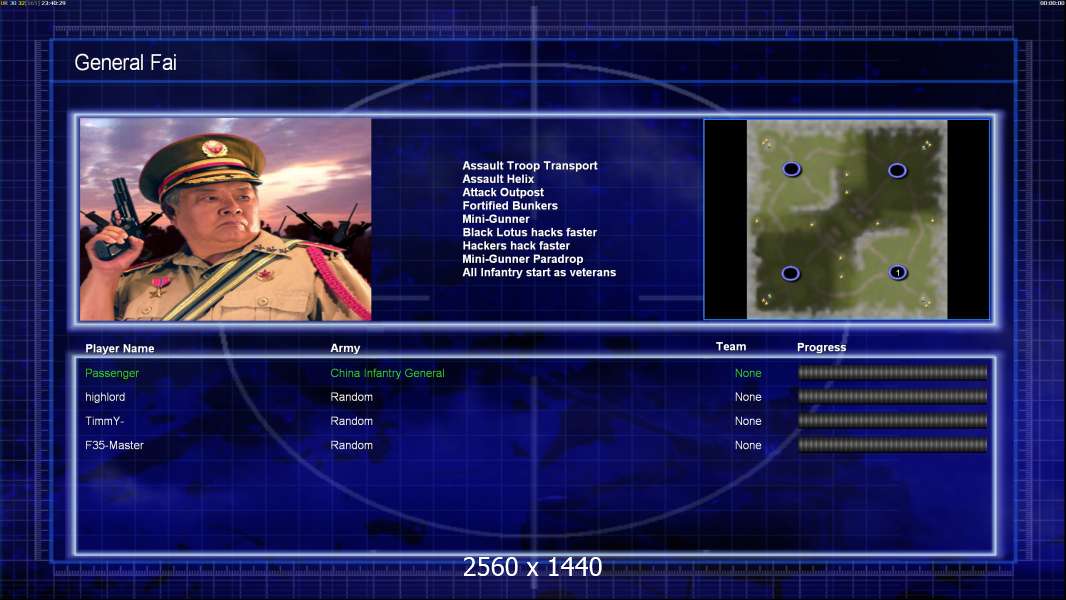Click F35-Master's Random army entry

(x=351, y=445)
